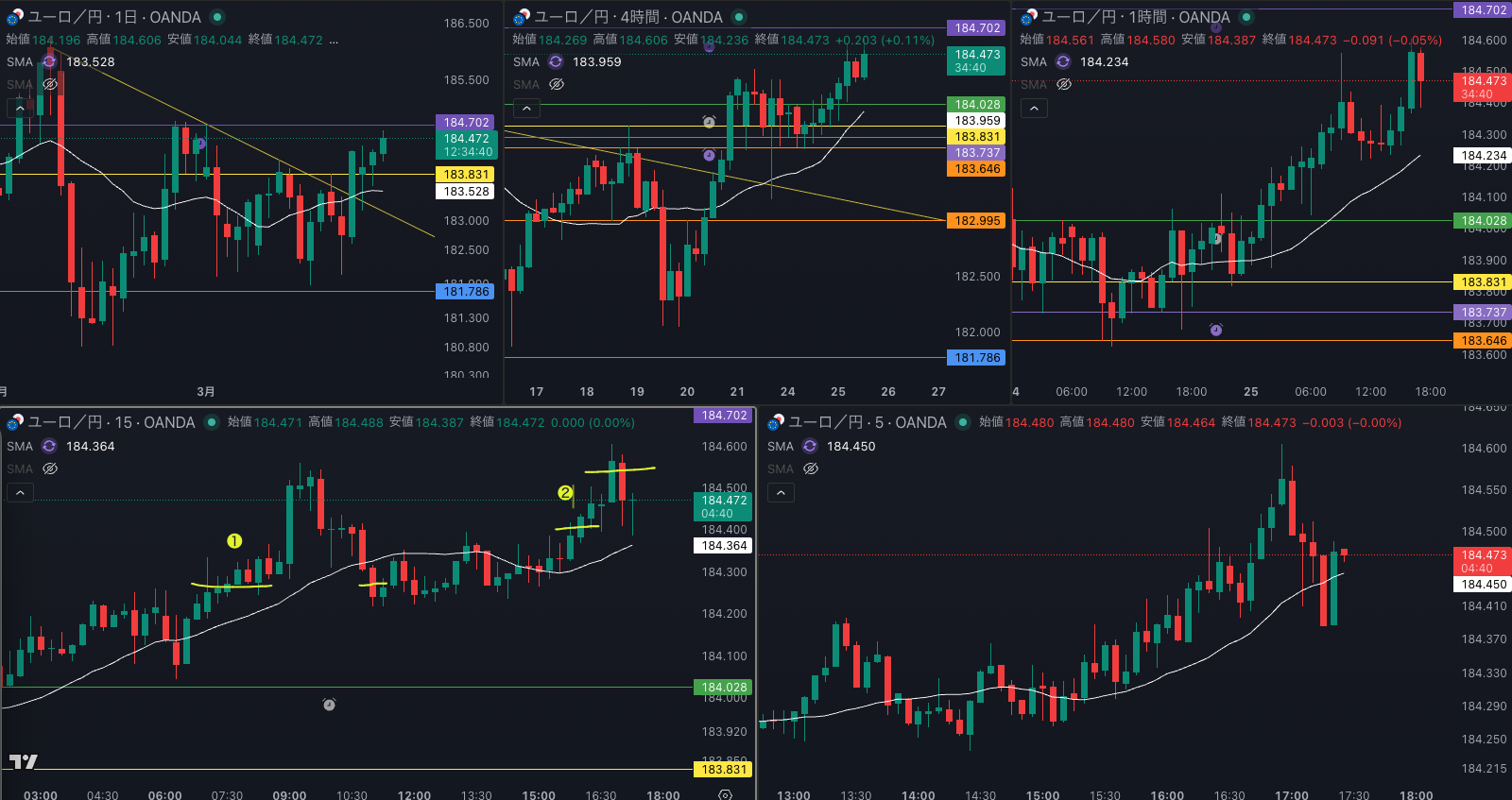This screenshot has height=800, width=1512.
Task: Show hidden SMA via eye icon on daily chart
Action: (50, 84)
